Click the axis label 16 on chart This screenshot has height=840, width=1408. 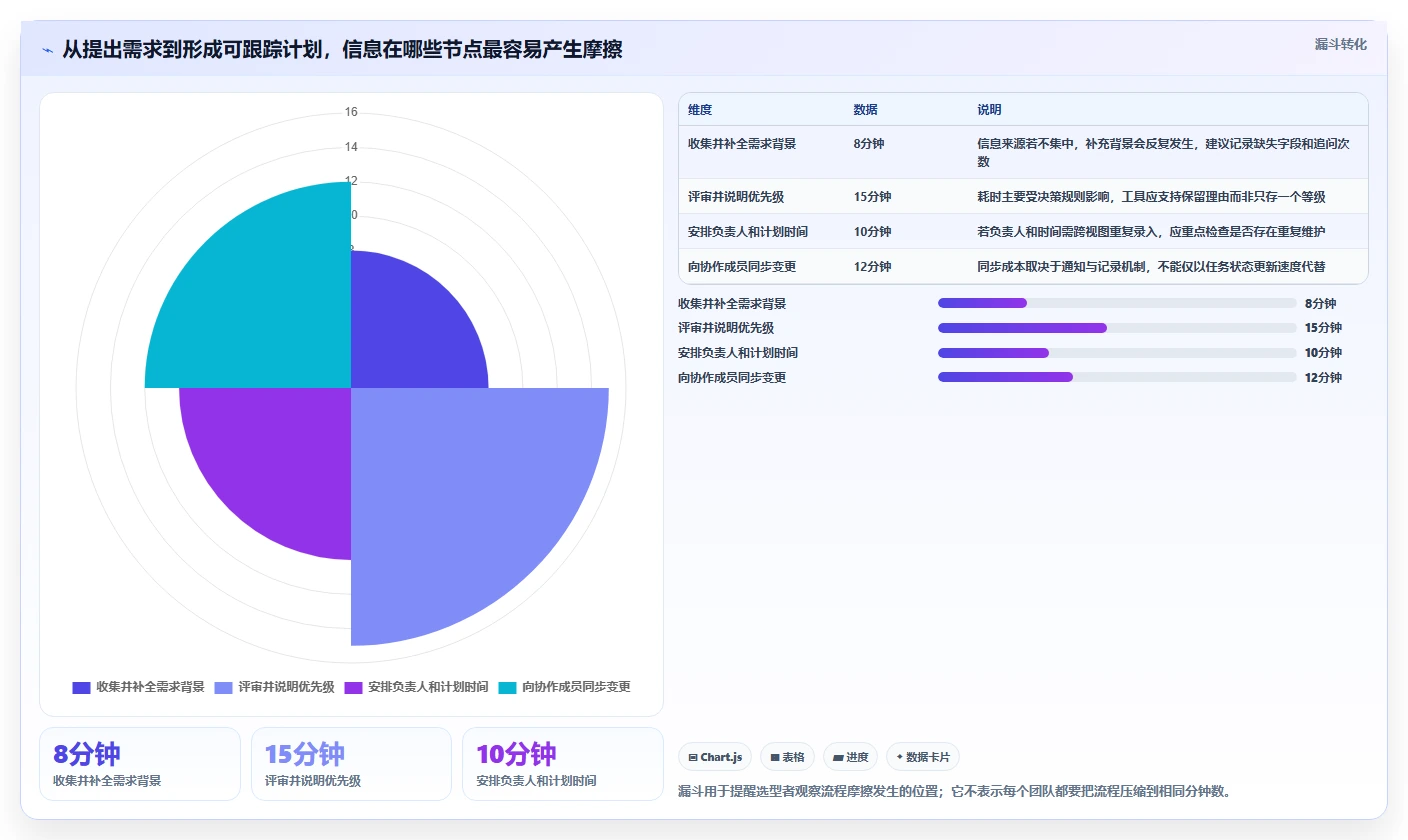pyautogui.click(x=351, y=112)
